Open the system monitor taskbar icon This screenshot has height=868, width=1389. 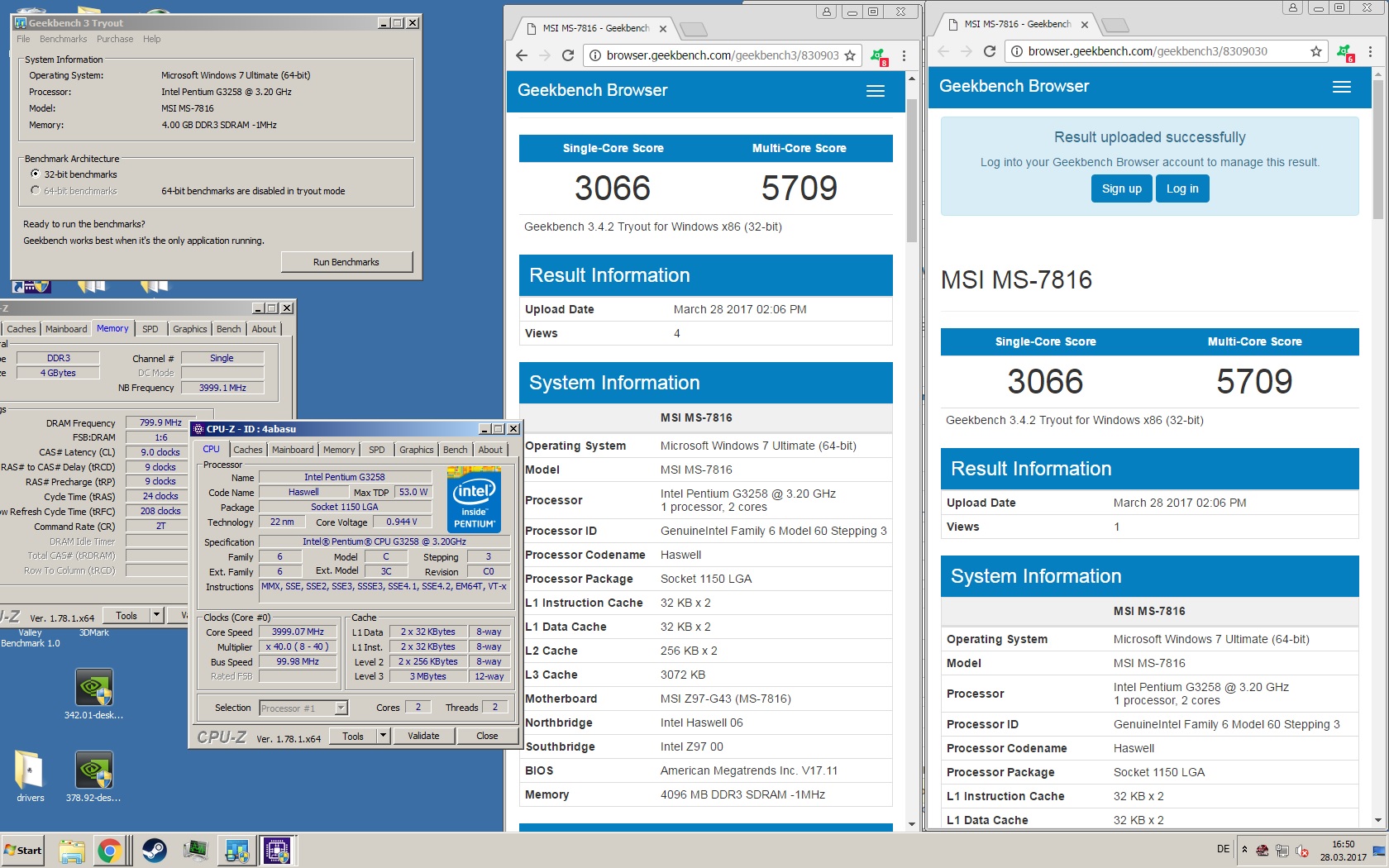(197, 851)
